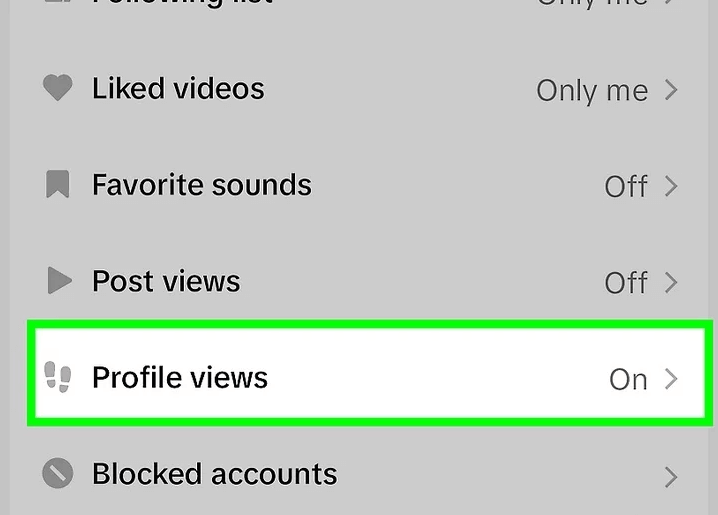Click the blocked circle icon
The width and height of the screenshot is (718, 515).
[58, 473]
